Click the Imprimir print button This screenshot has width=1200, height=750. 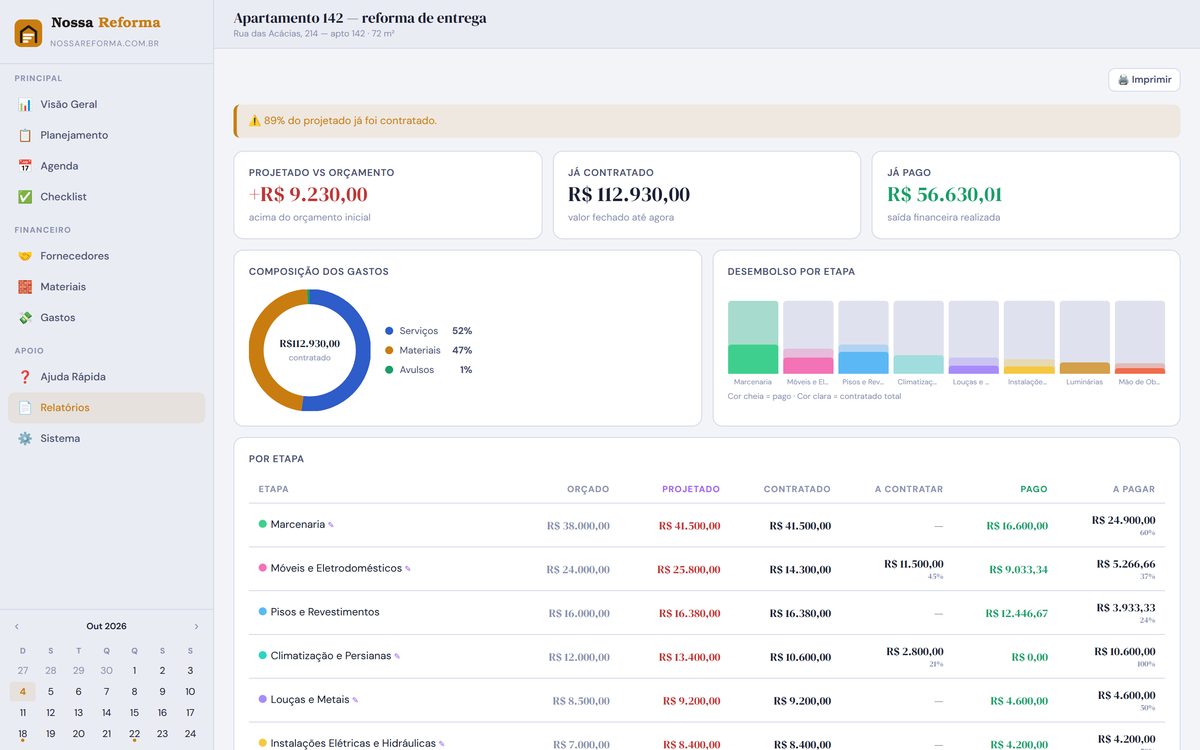pos(1144,80)
